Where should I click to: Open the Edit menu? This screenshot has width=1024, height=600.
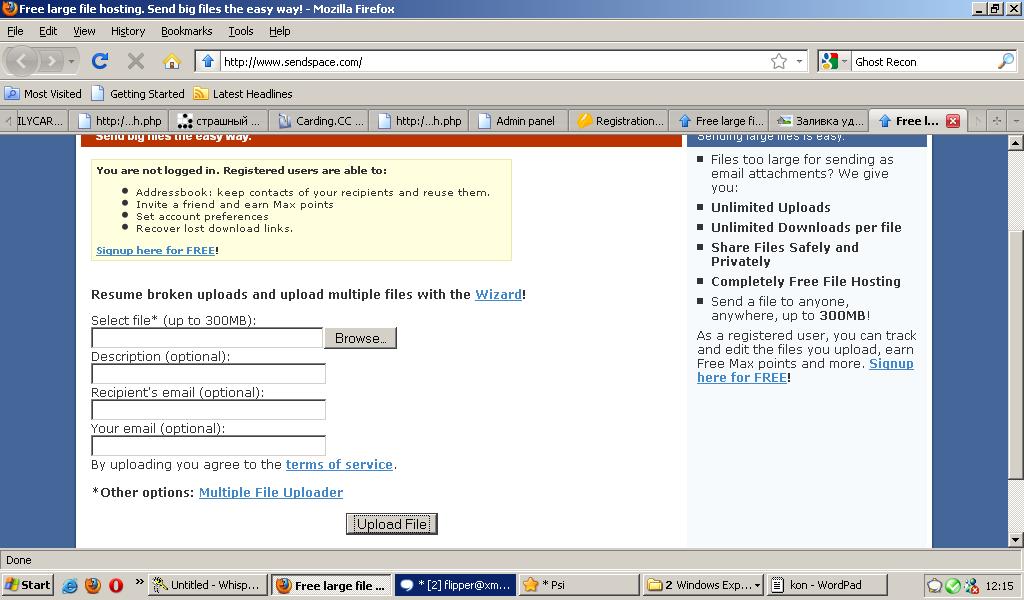point(48,31)
